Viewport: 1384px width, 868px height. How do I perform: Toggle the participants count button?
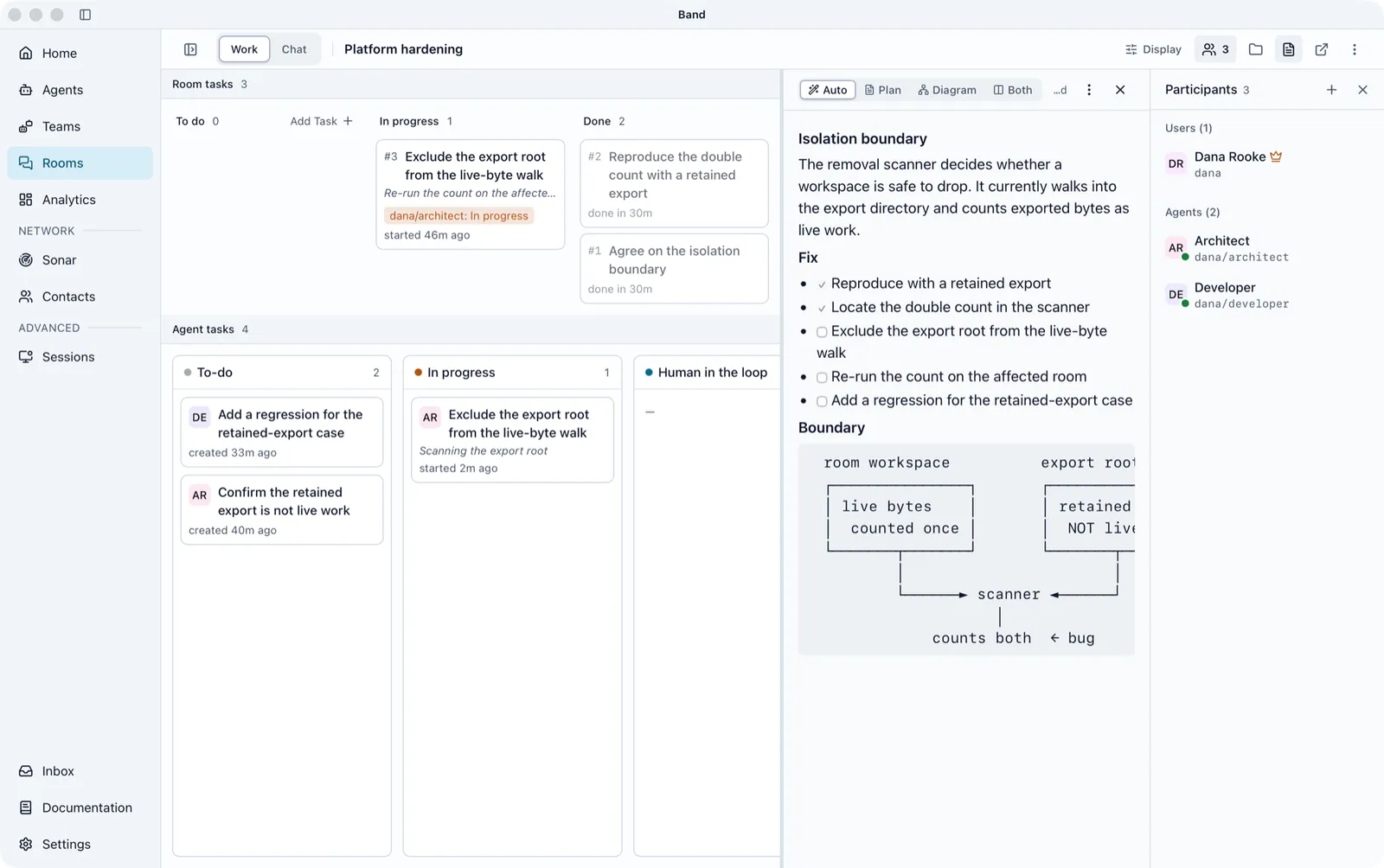coord(1215,49)
